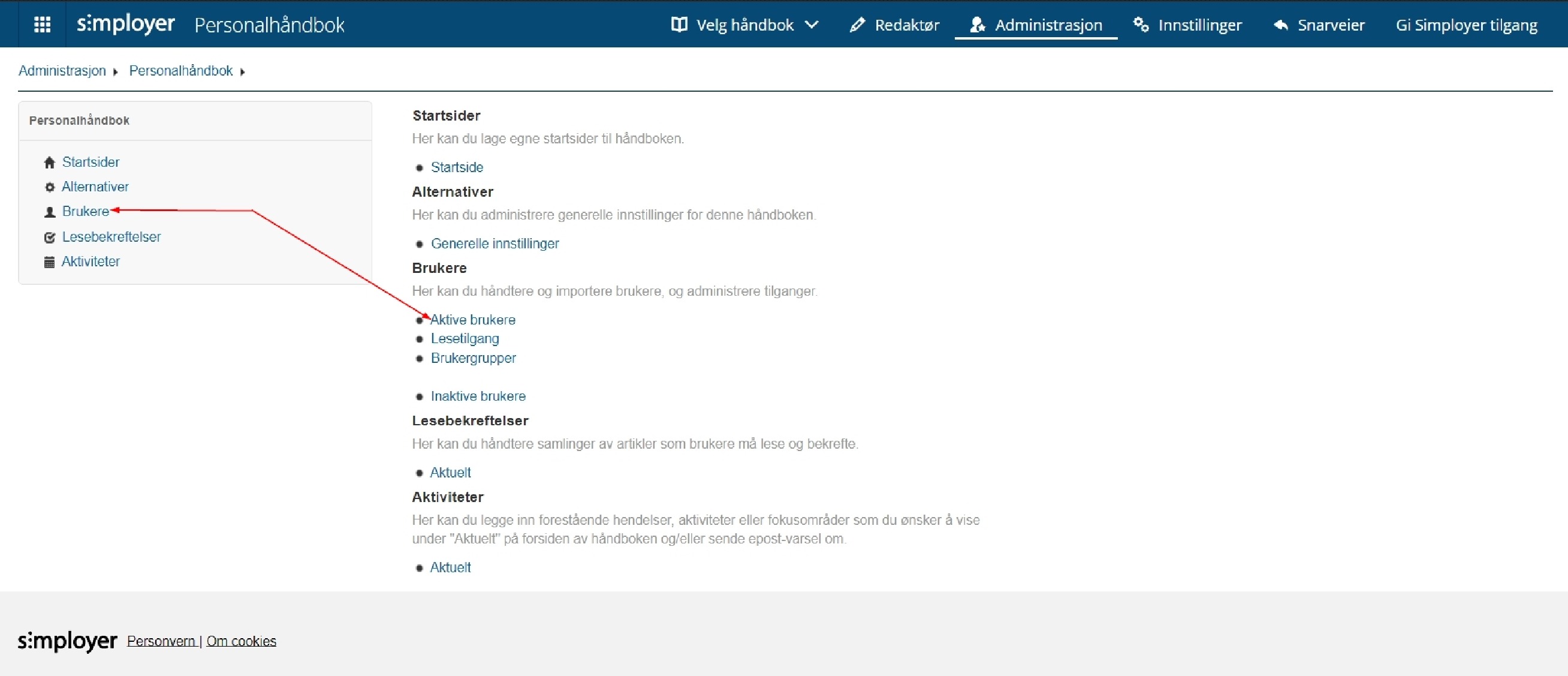Screen dimensions: 1568x676
Task: Open Personvern link in footer
Action: (x=161, y=641)
